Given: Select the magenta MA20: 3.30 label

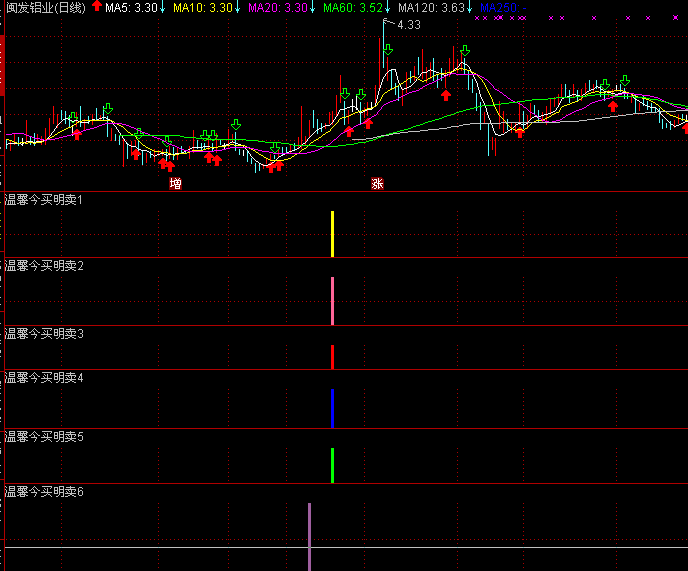Looking at the screenshot, I should click(x=278, y=8).
